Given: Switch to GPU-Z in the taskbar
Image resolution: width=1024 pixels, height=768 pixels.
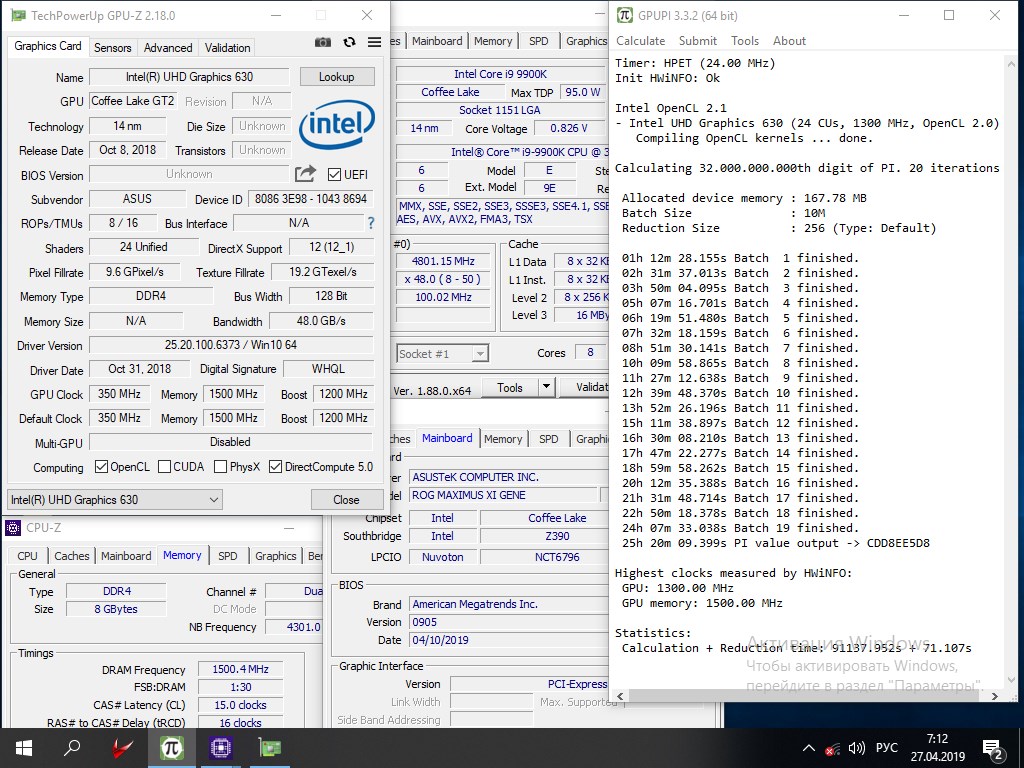Looking at the screenshot, I should [x=270, y=748].
